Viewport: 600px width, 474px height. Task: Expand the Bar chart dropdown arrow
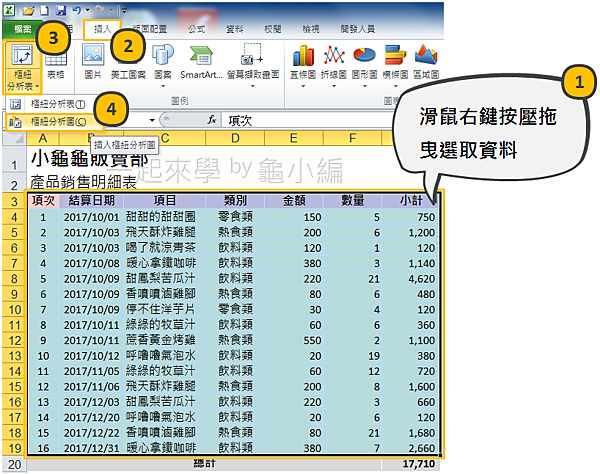(x=395, y=86)
